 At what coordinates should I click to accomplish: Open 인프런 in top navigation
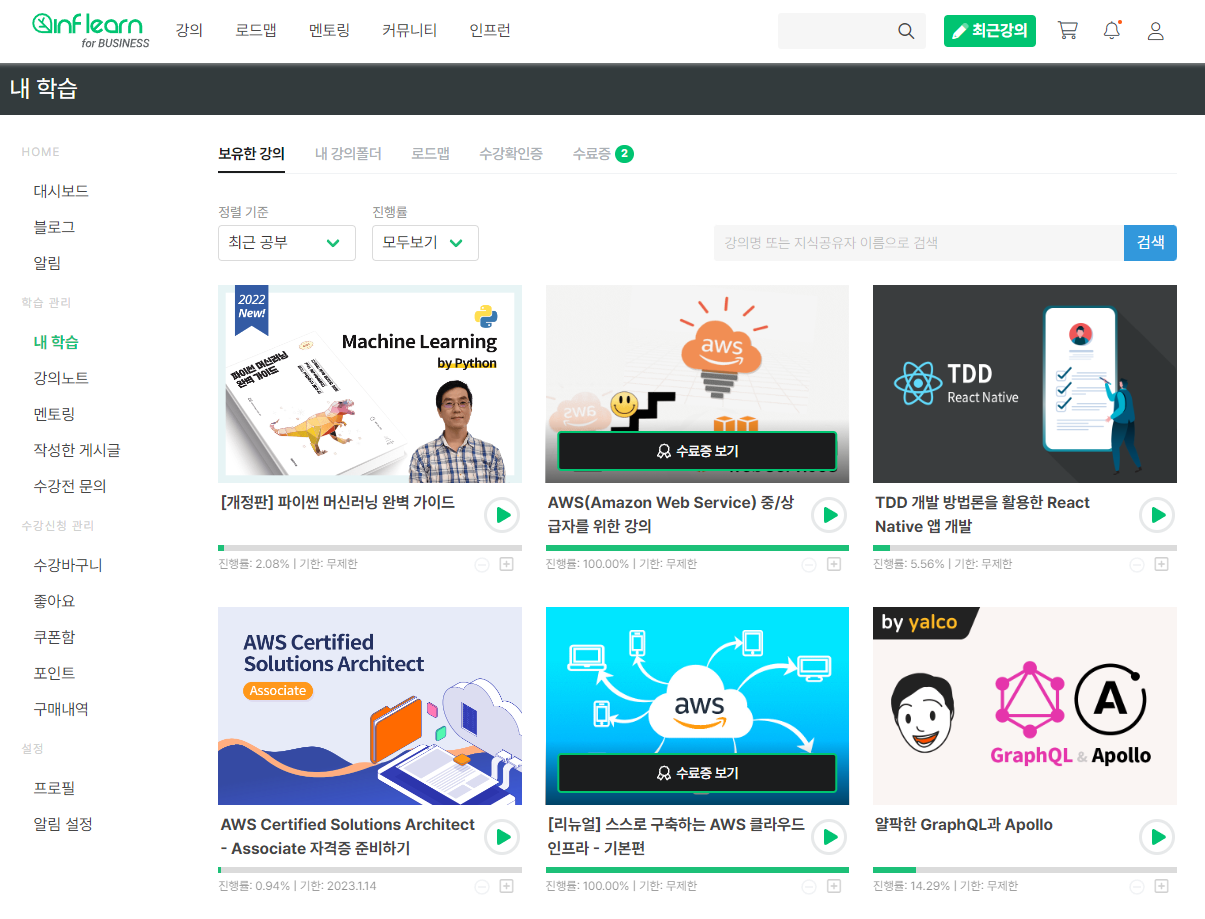[490, 31]
